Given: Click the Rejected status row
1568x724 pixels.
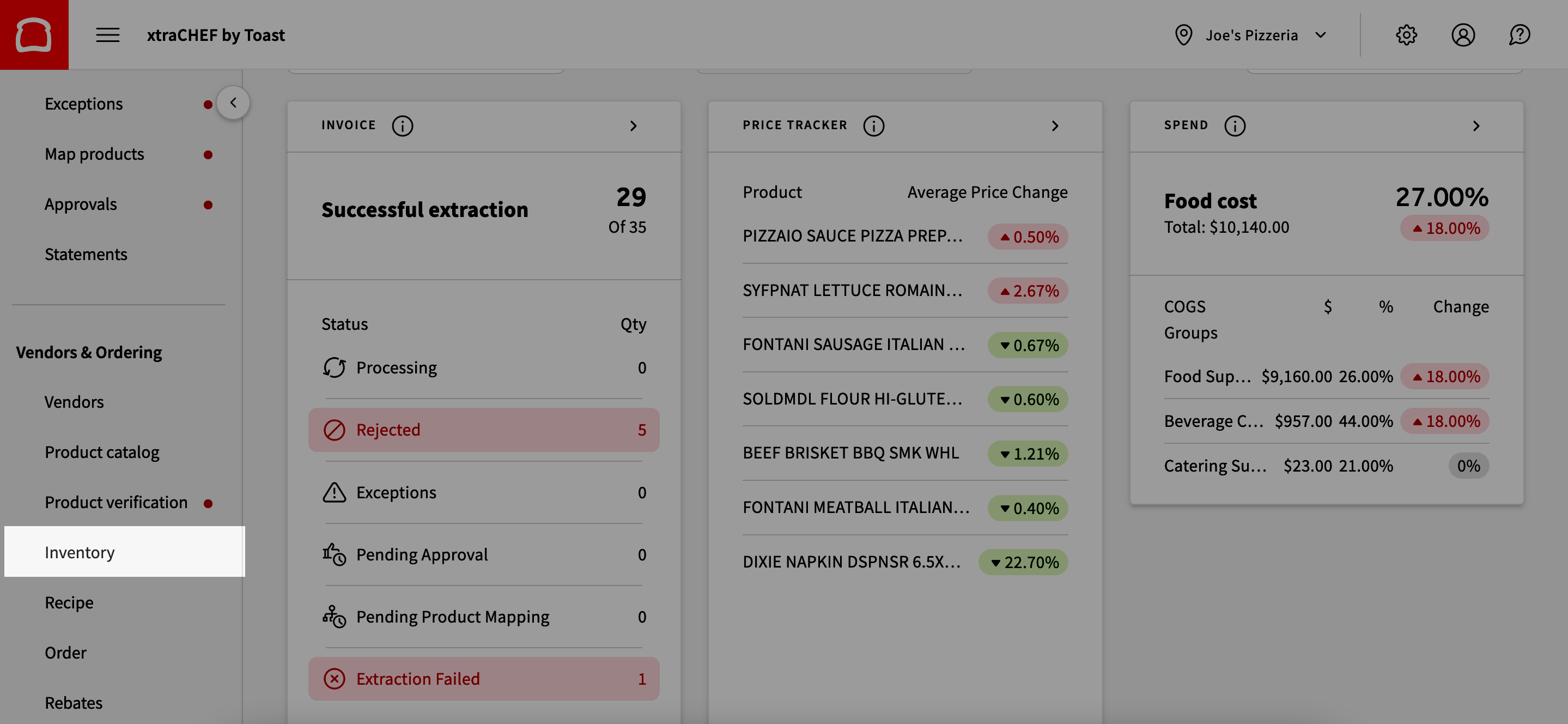Looking at the screenshot, I should point(483,429).
